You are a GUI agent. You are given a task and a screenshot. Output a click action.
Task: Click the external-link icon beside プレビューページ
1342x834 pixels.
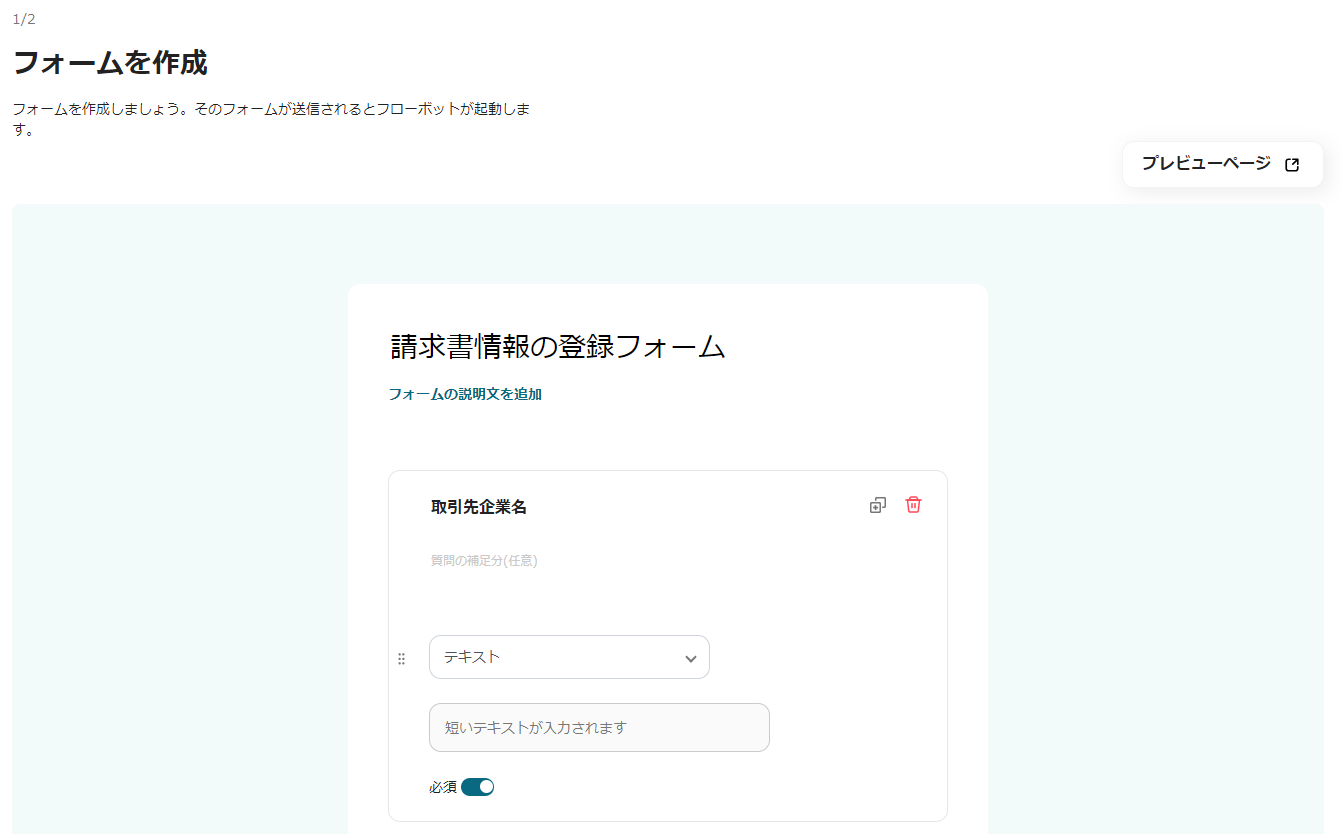[x=1292, y=164]
